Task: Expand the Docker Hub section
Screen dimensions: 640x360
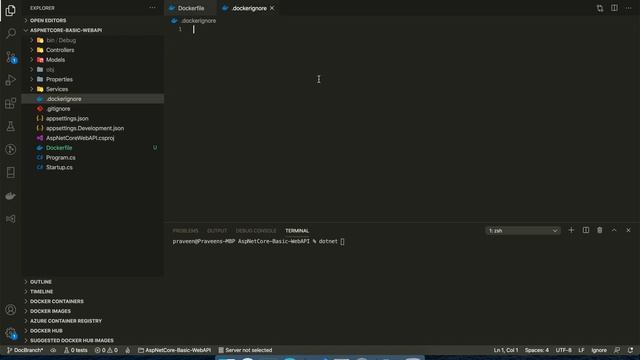Action: [x=93, y=331]
